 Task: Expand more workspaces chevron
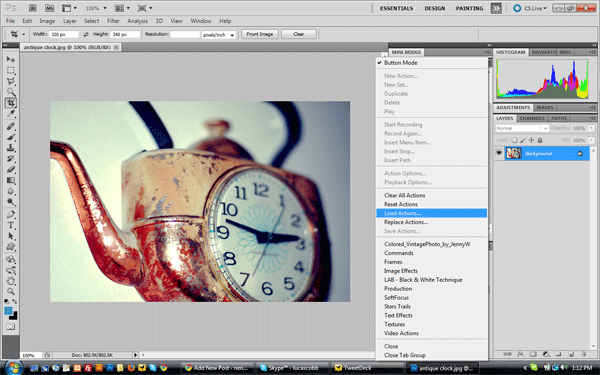tap(496, 8)
